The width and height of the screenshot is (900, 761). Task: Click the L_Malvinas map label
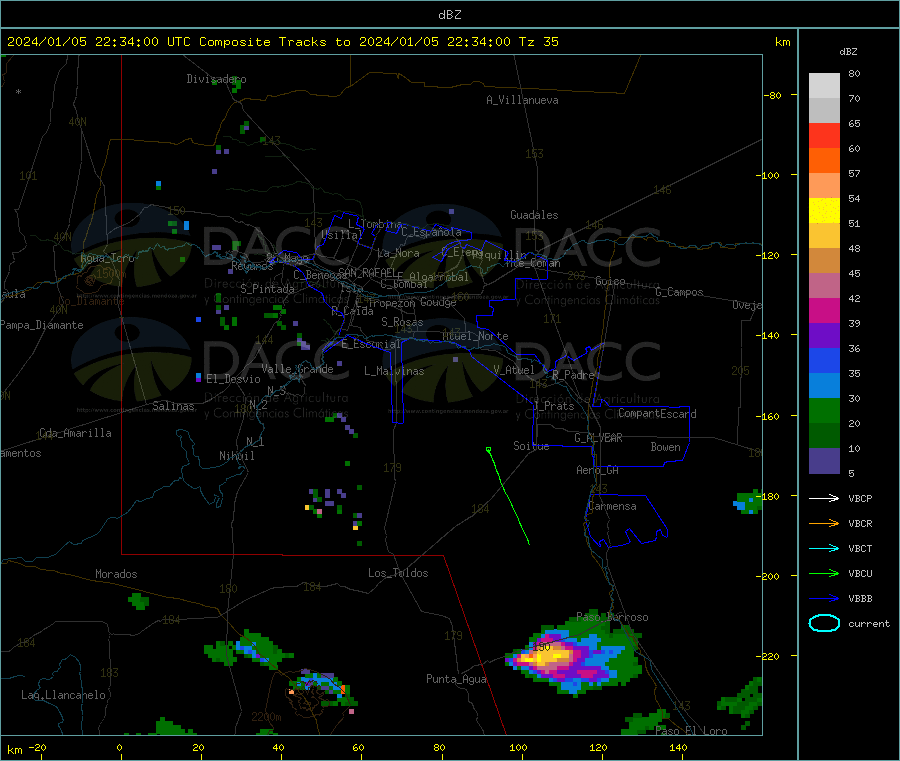click(394, 371)
